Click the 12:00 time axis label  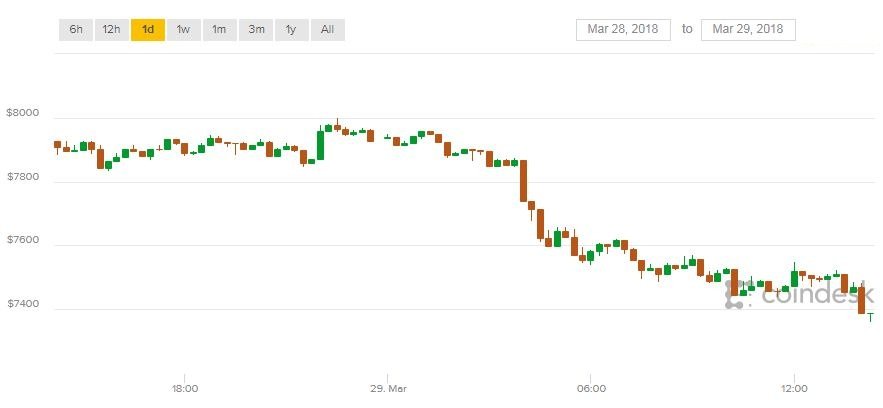tap(794, 387)
